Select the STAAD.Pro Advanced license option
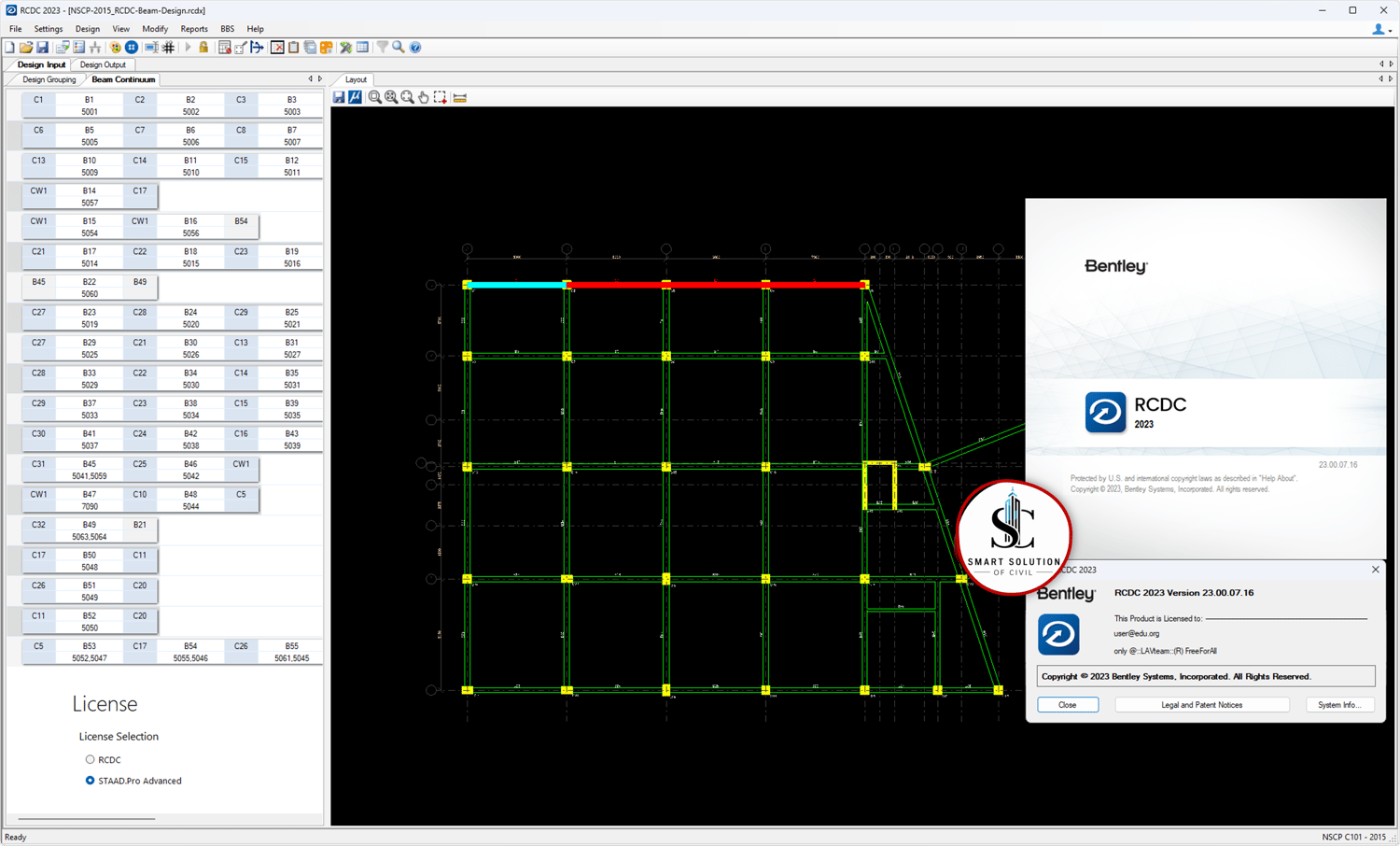The image size is (1400, 846). click(91, 781)
